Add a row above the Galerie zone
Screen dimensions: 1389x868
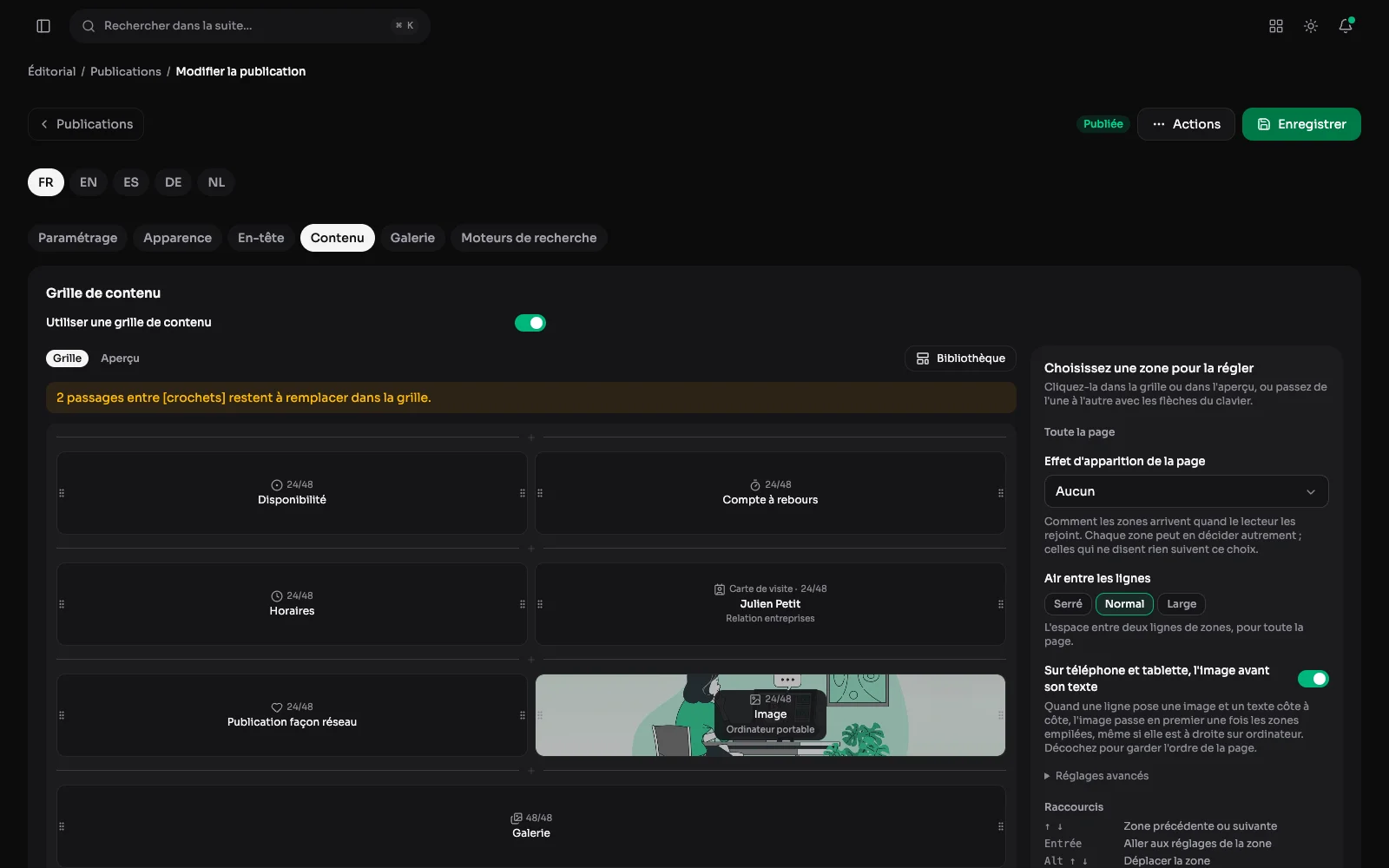[531, 771]
